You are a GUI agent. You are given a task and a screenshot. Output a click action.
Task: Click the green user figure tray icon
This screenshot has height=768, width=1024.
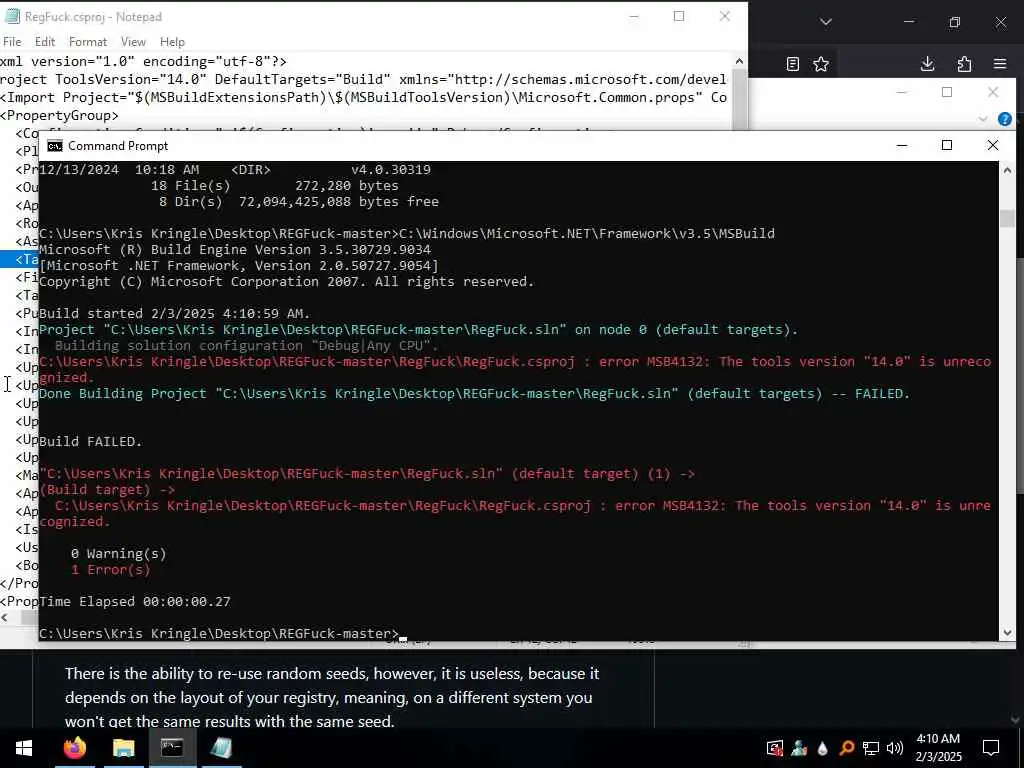[799, 748]
